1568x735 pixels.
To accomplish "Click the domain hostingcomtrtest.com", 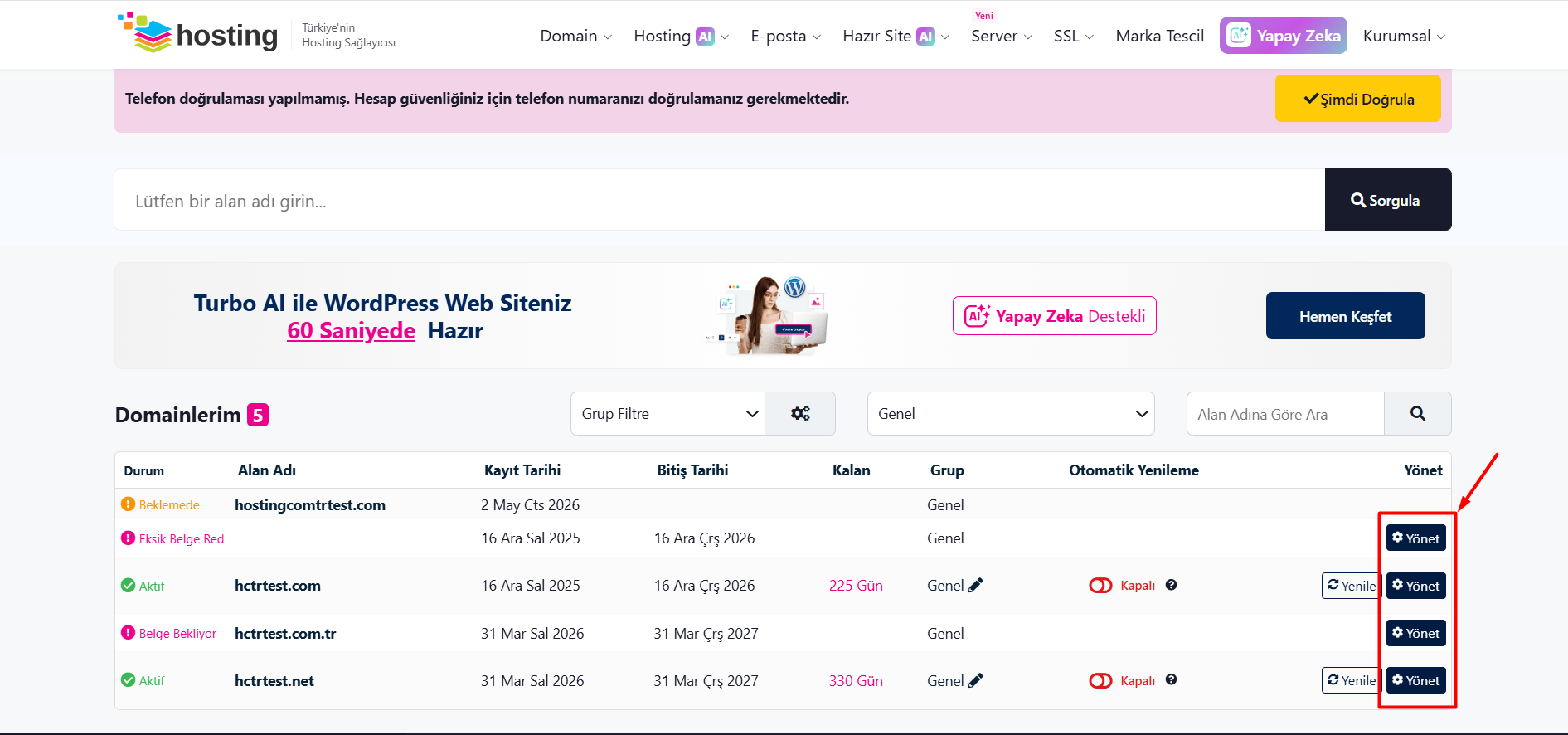I will [x=310, y=504].
